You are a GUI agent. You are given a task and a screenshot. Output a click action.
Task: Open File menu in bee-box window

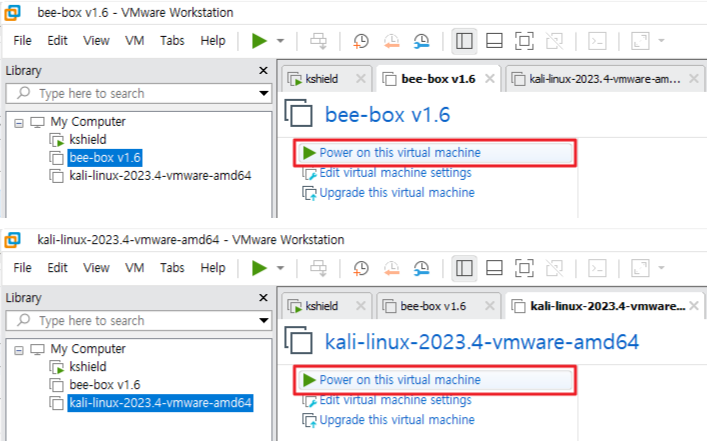pyautogui.click(x=22, y=40)
